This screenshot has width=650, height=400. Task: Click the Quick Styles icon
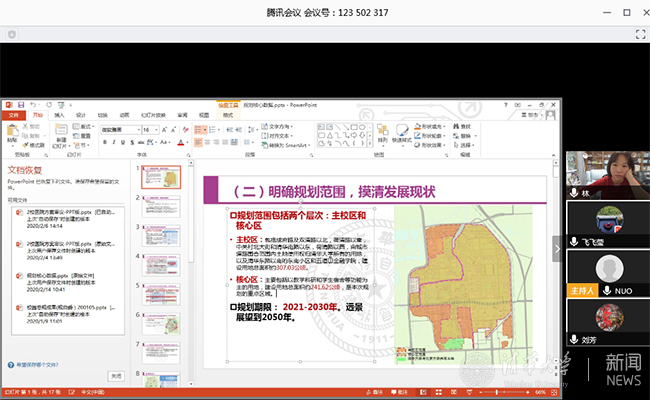pos(402,132)
